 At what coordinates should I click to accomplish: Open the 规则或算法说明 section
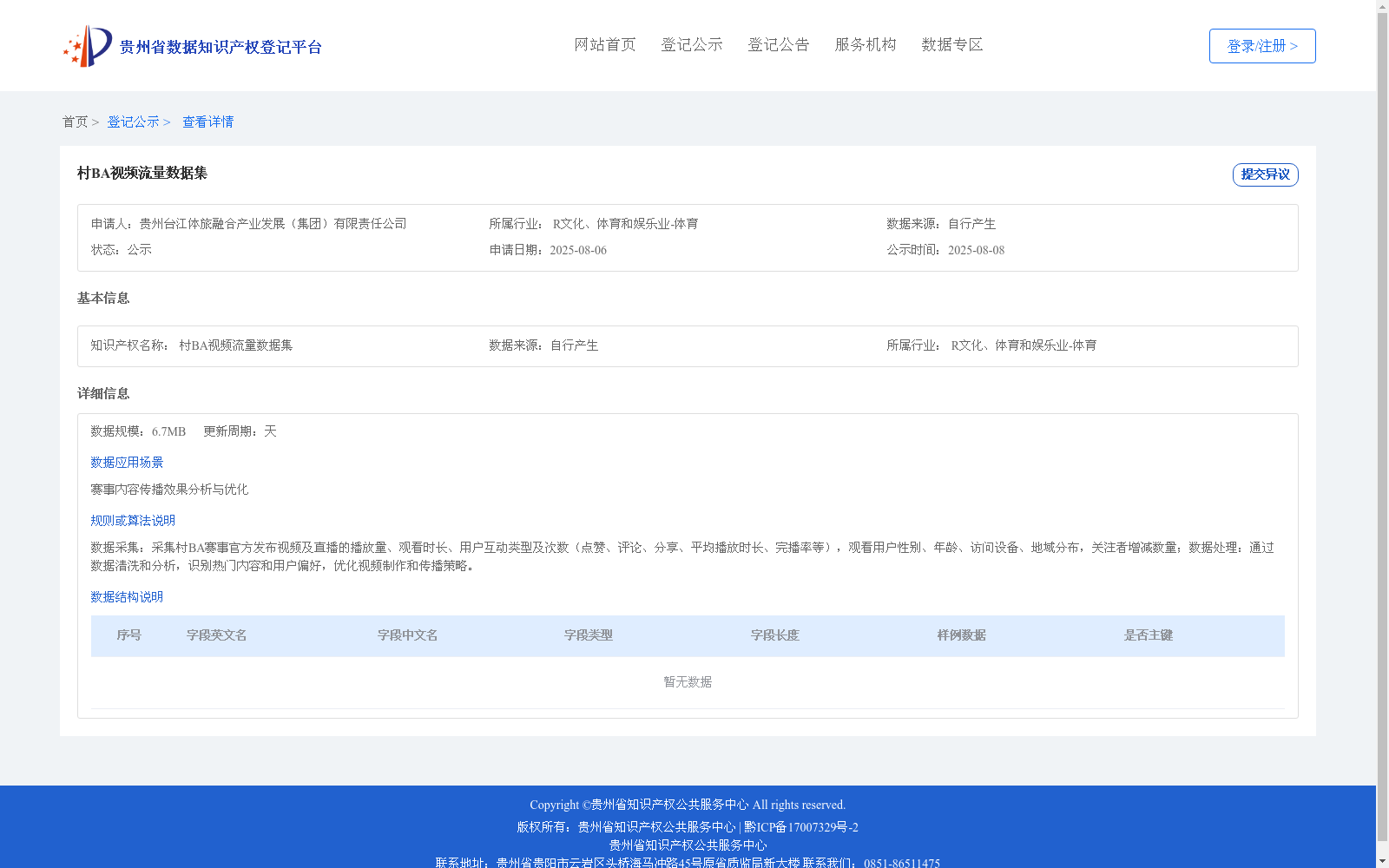[132, 520]
